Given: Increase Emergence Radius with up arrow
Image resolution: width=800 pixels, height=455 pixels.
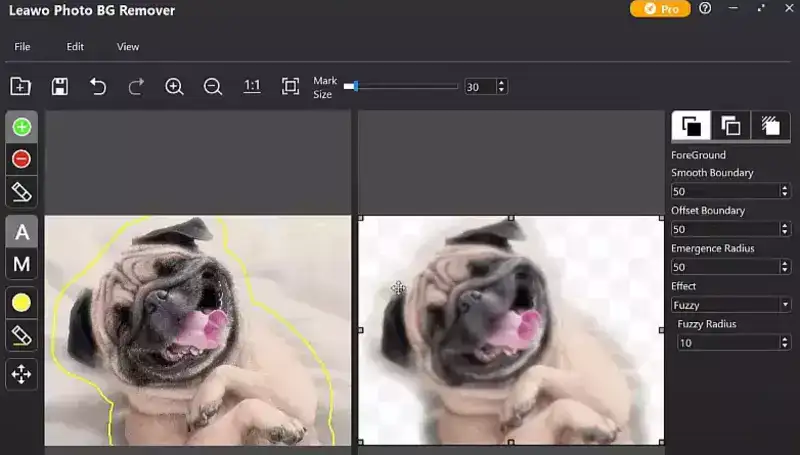Looking at the screenshot, I should [x=785, y=263].
